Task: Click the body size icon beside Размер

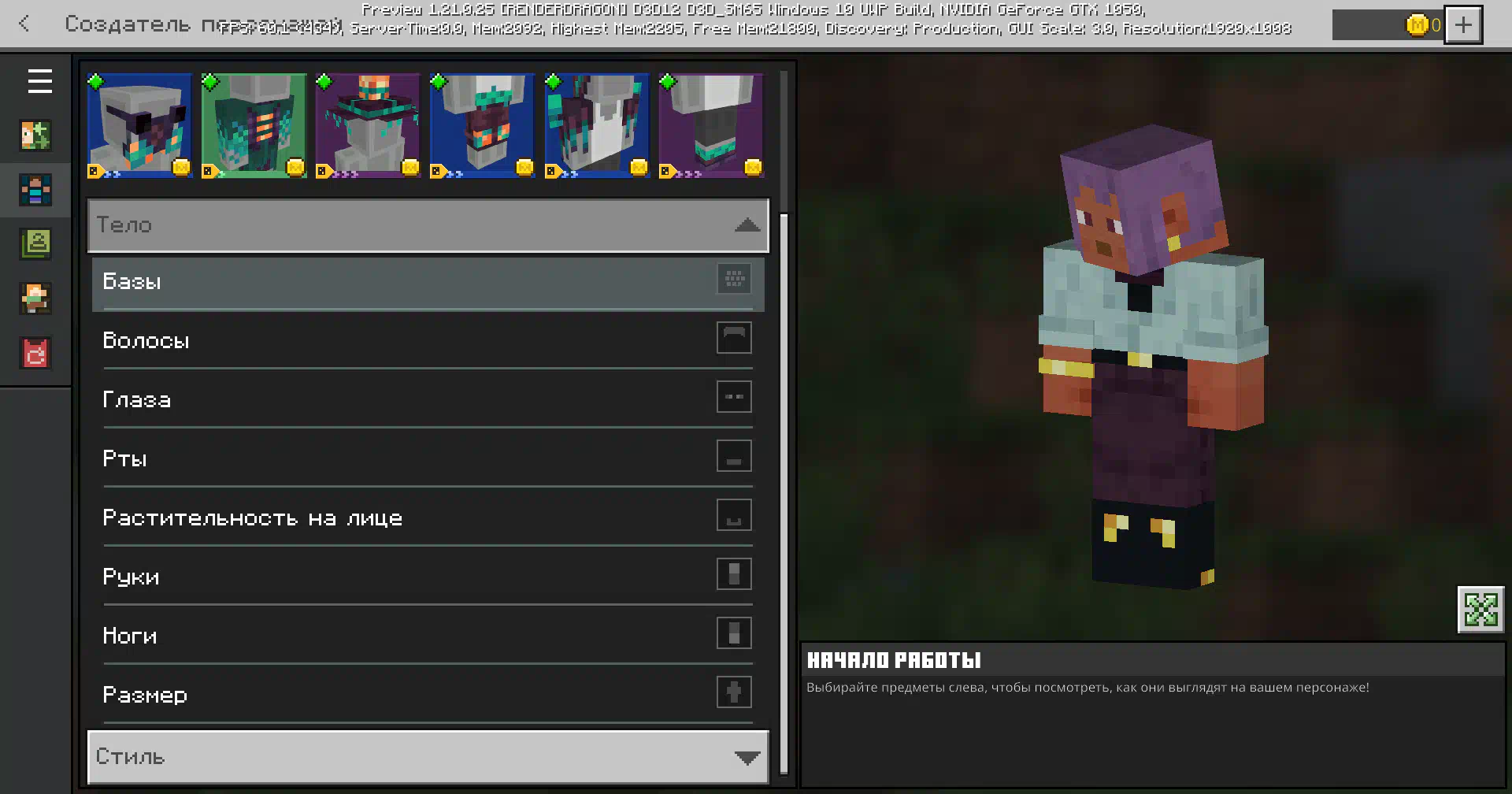Action: click(x=734, y=692)
